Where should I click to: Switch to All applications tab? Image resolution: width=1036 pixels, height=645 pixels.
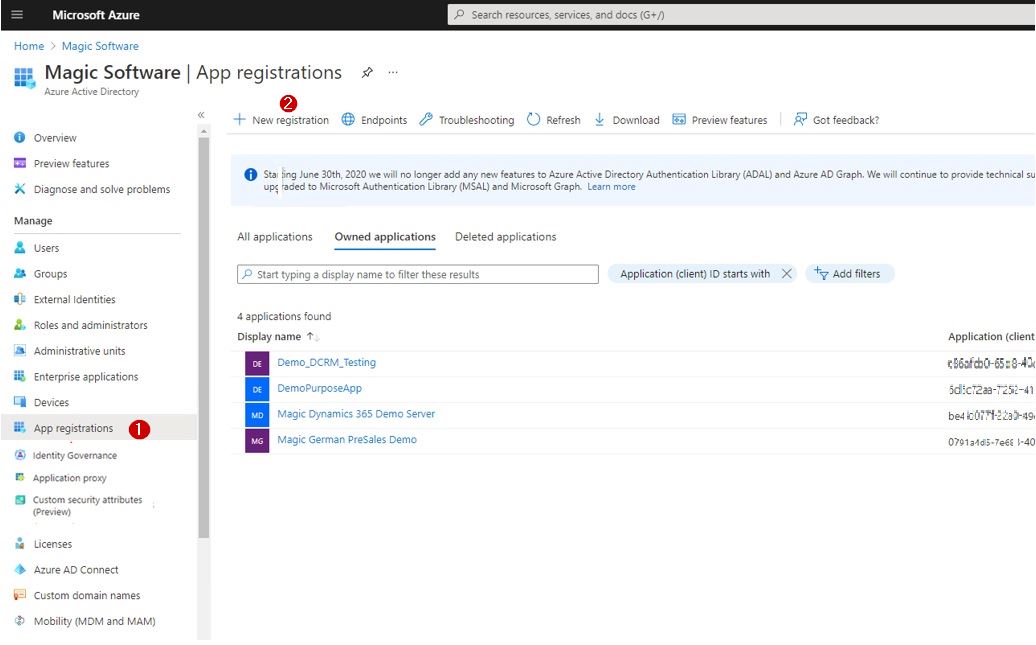pyautogui.click(x=275, y=237)
